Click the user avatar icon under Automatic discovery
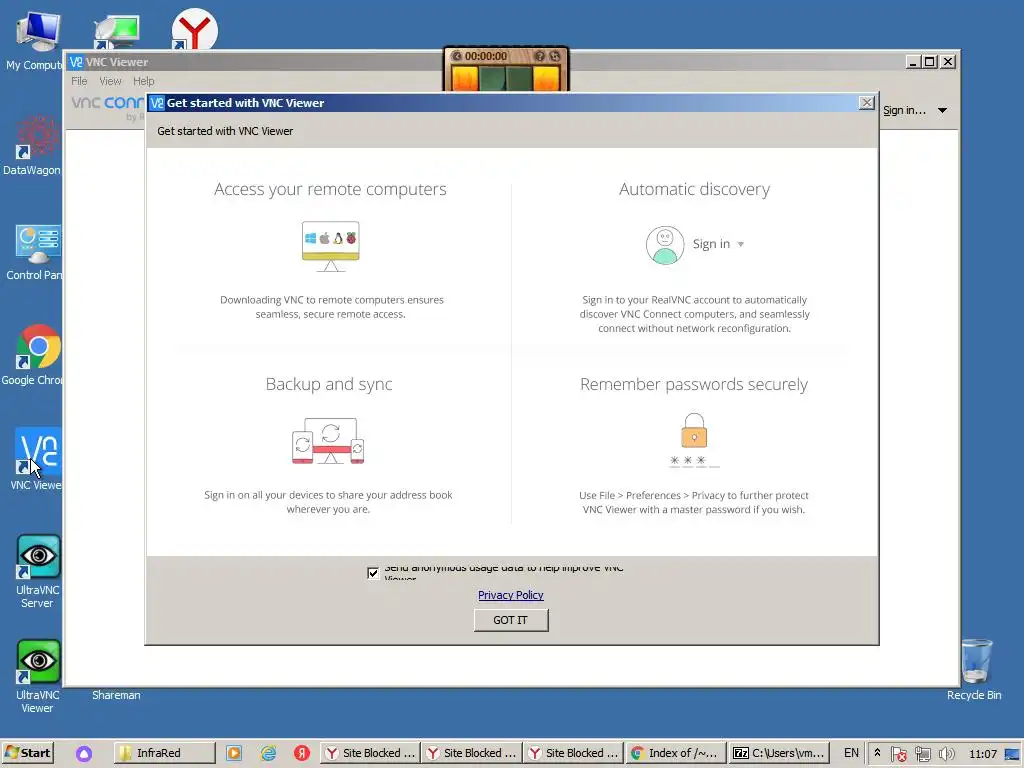The image size is (1024, 768). pos(665,245)
